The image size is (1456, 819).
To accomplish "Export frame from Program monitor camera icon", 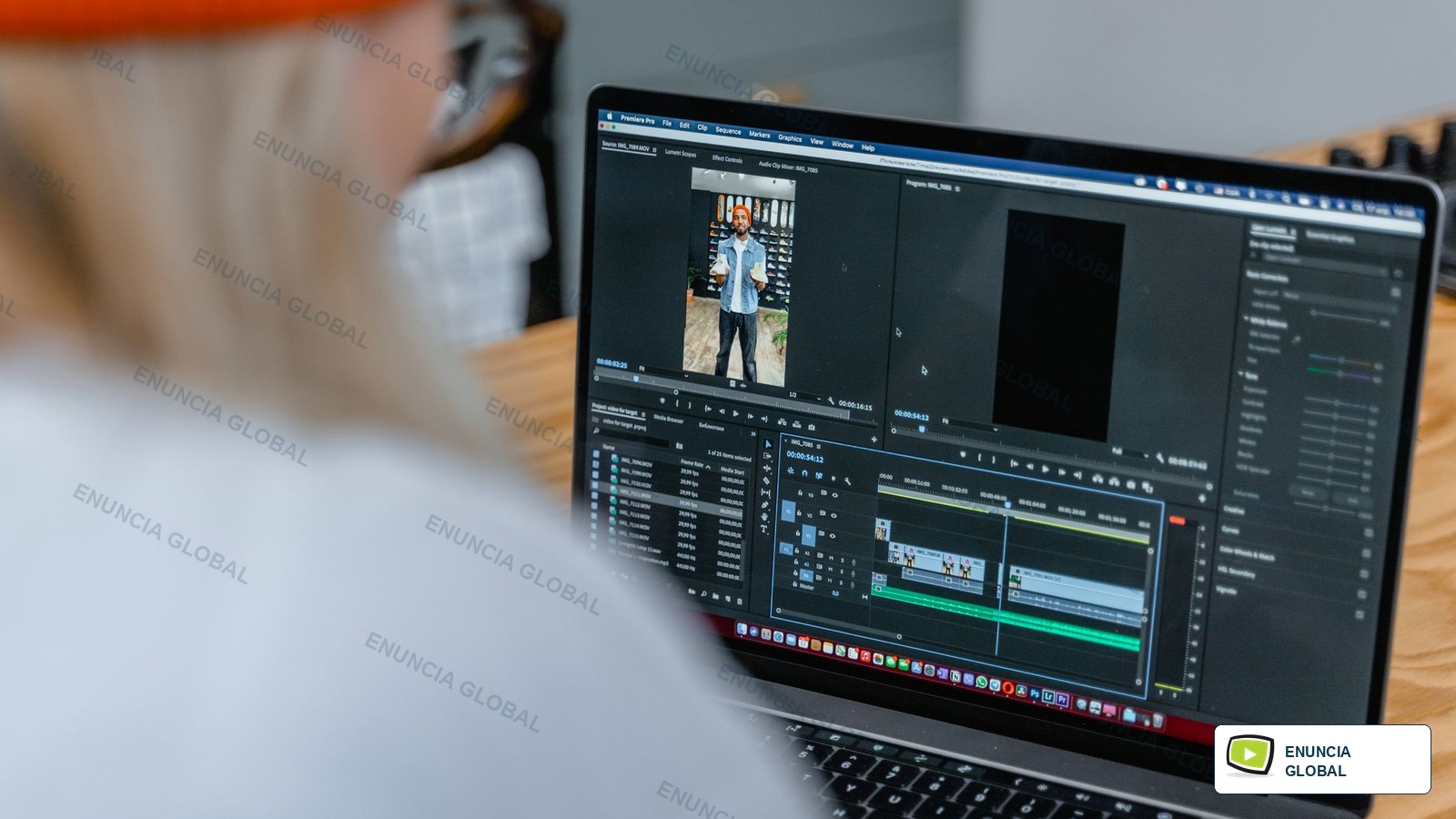I will click(1131, 485).
